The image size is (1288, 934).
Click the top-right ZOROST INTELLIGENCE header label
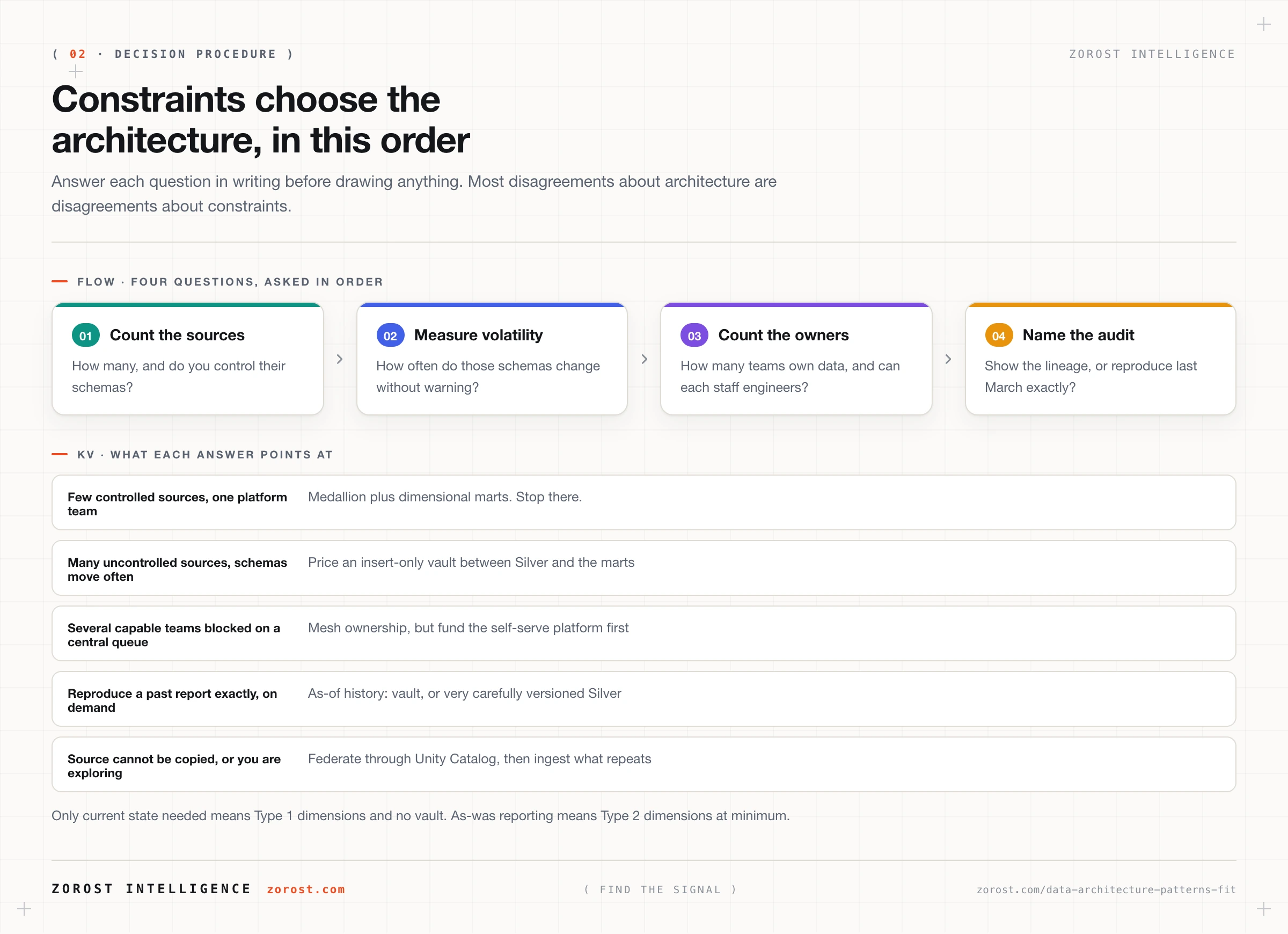(1152, 54)
